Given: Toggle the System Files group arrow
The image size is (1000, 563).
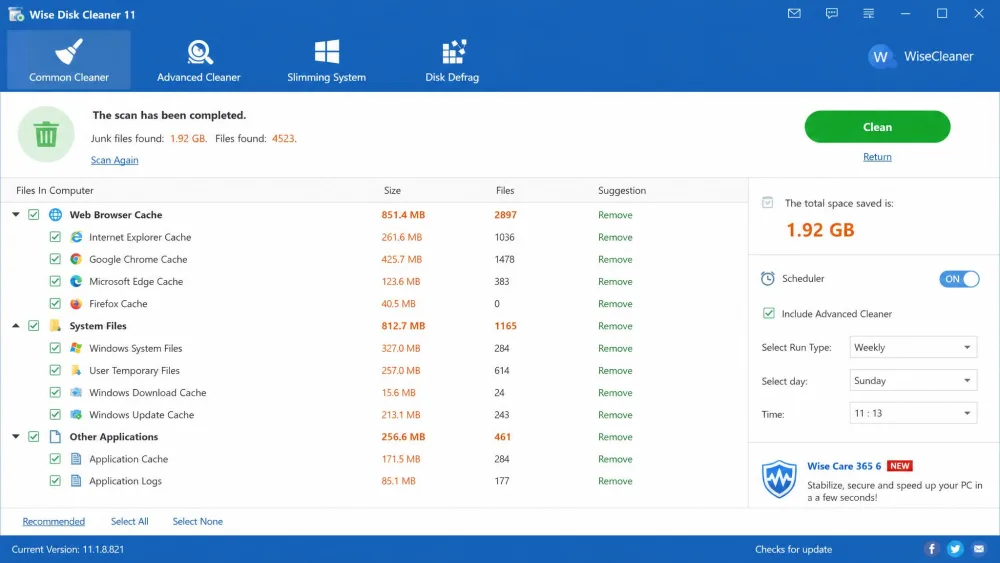Looking at the screenshot, I should tap(16, 326).
